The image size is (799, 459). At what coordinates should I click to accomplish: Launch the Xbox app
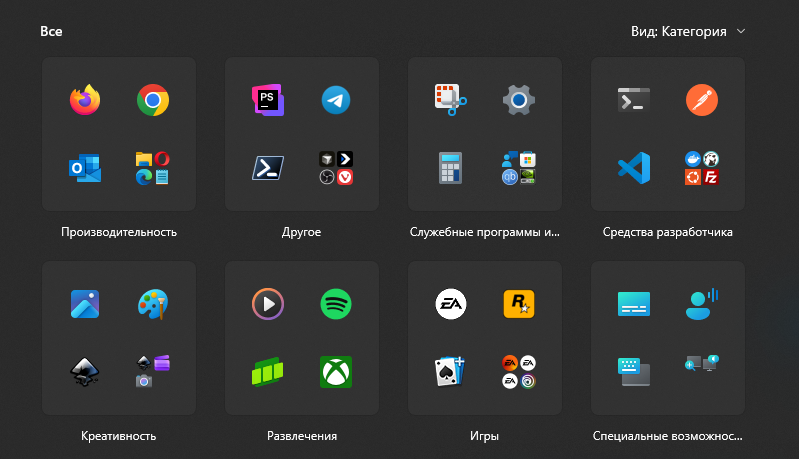[336, 372]
